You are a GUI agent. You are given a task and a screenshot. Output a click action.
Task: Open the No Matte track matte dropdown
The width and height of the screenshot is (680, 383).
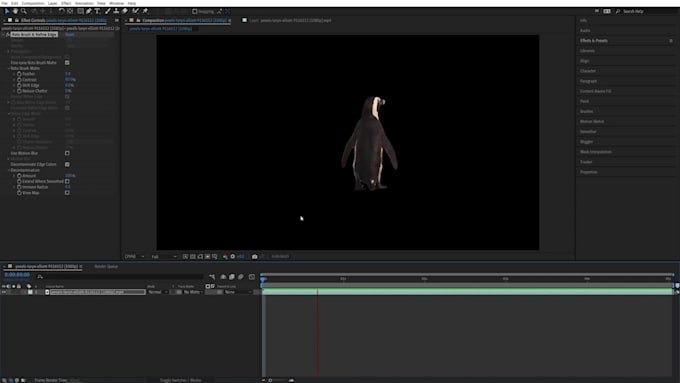pyautogui.click(x=193, y=292)
